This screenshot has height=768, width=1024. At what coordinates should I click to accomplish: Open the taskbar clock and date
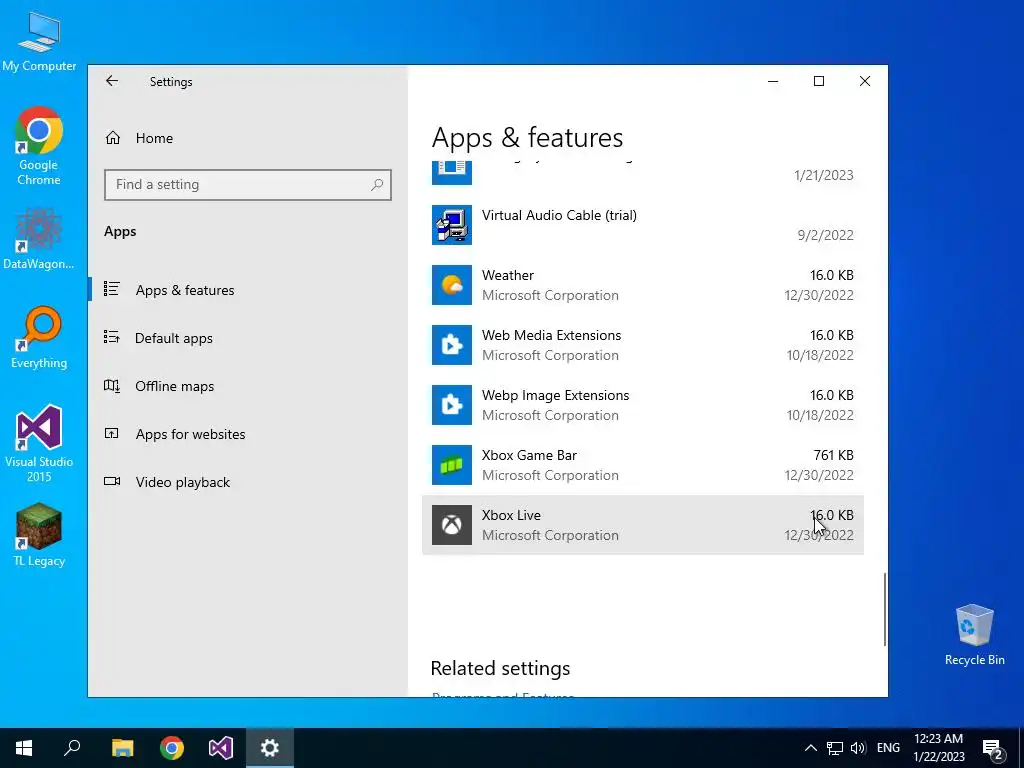coord(938,748)
